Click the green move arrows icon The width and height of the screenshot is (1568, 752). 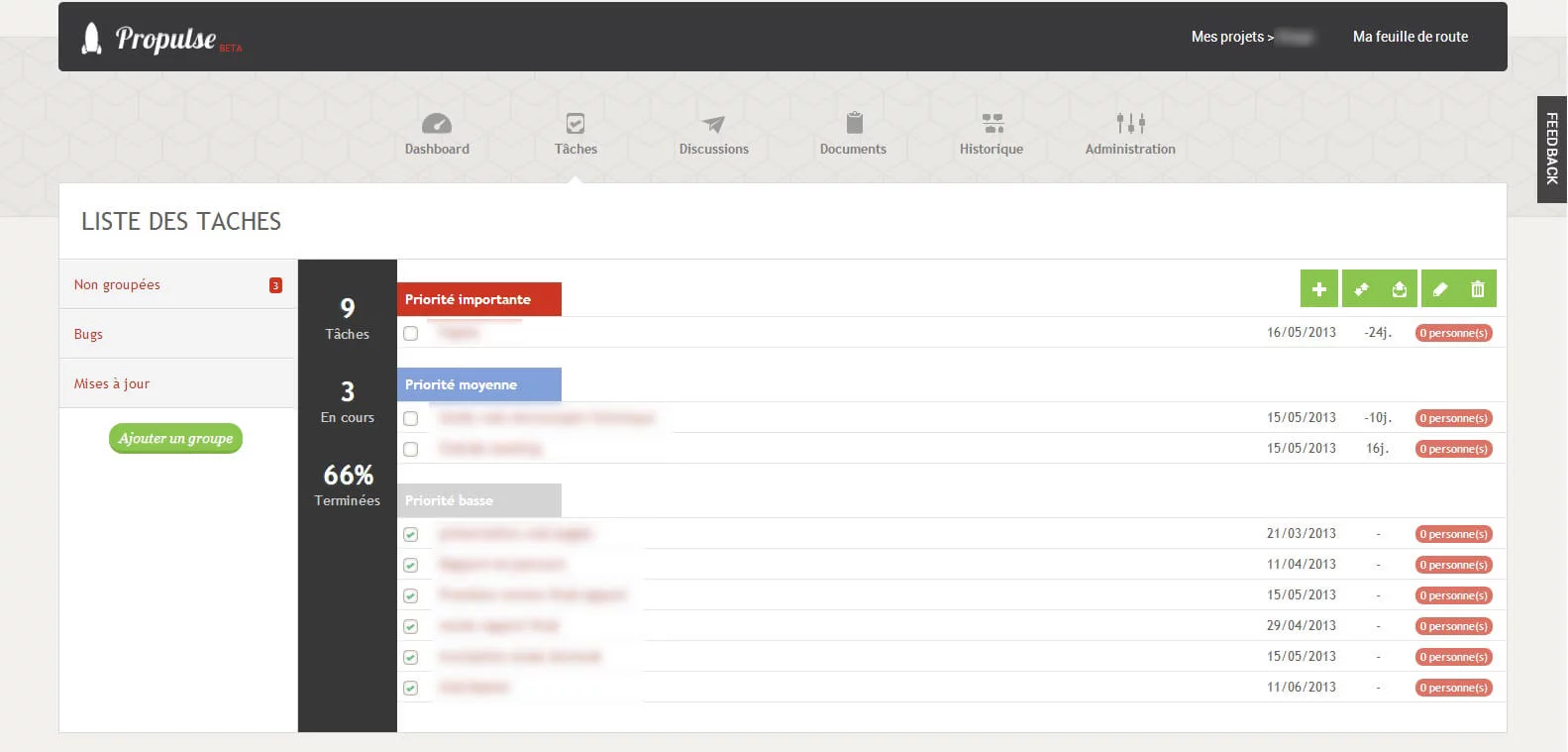[x=1361, y=288]
